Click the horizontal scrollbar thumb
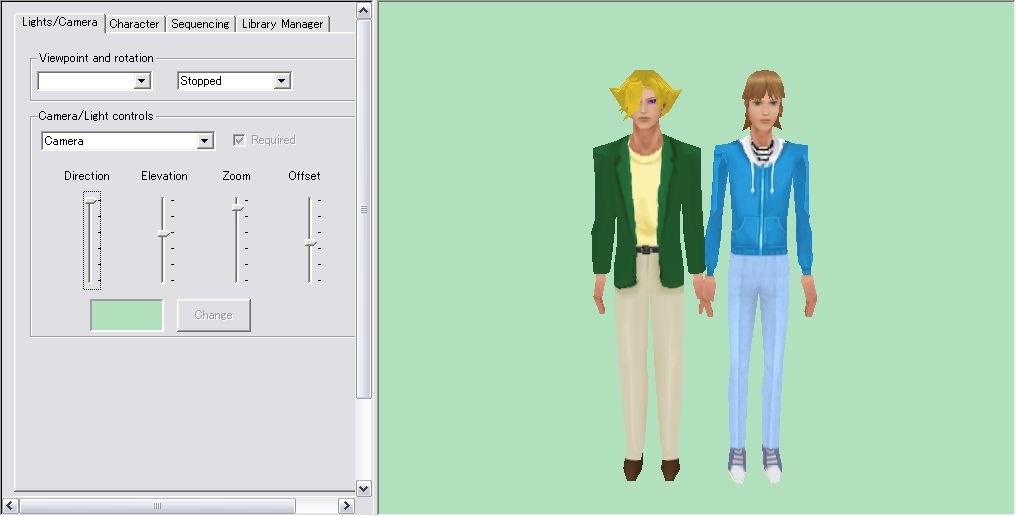1016x516 pixels. coord(157,506)
